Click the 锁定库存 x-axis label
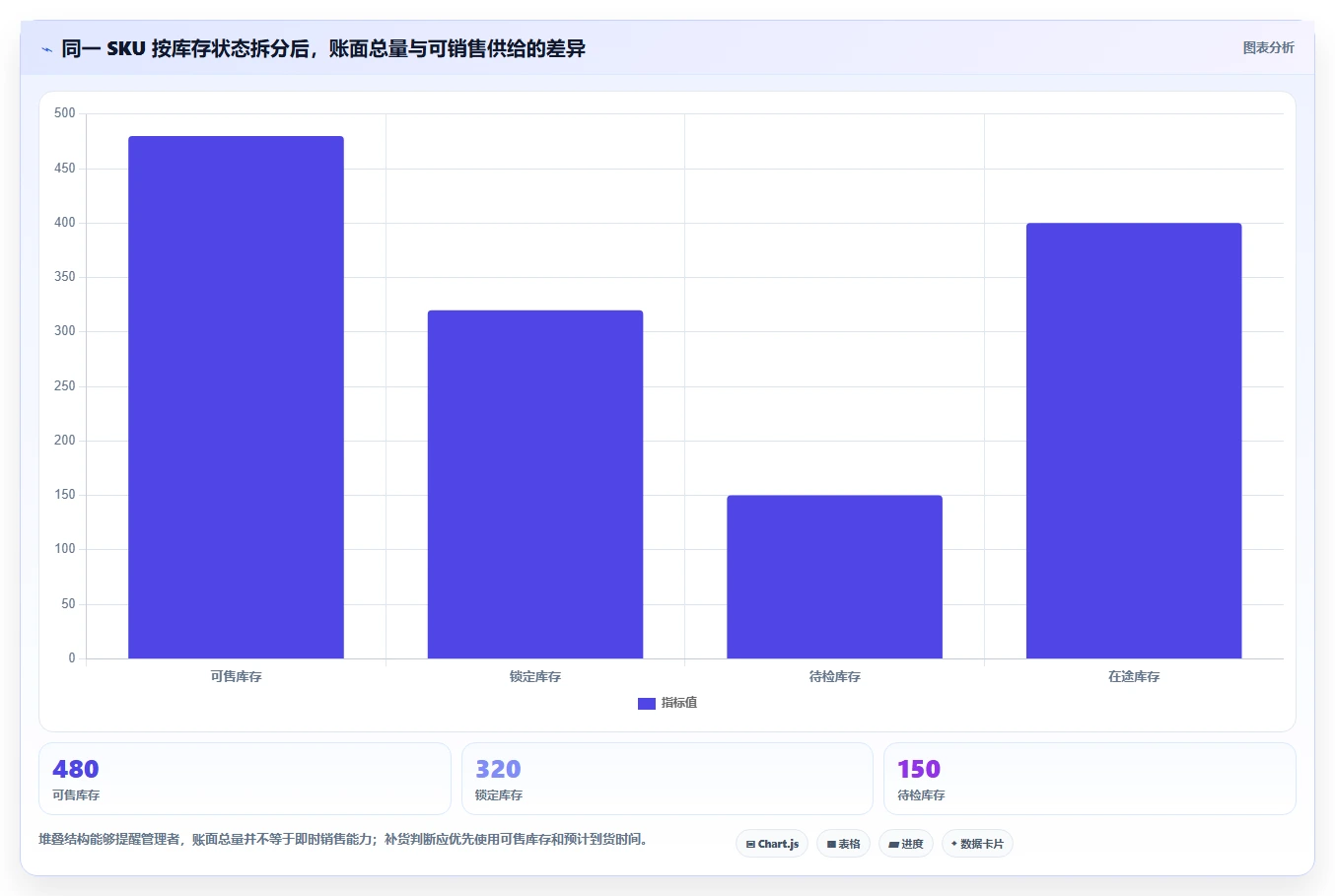The height and width of the screenshot is (896, 1335). click(535, 676)
